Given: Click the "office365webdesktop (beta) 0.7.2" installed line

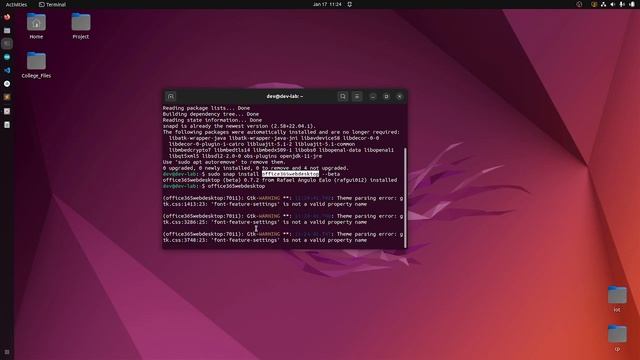Looking at the screenshot, I should tap(280, 180).
